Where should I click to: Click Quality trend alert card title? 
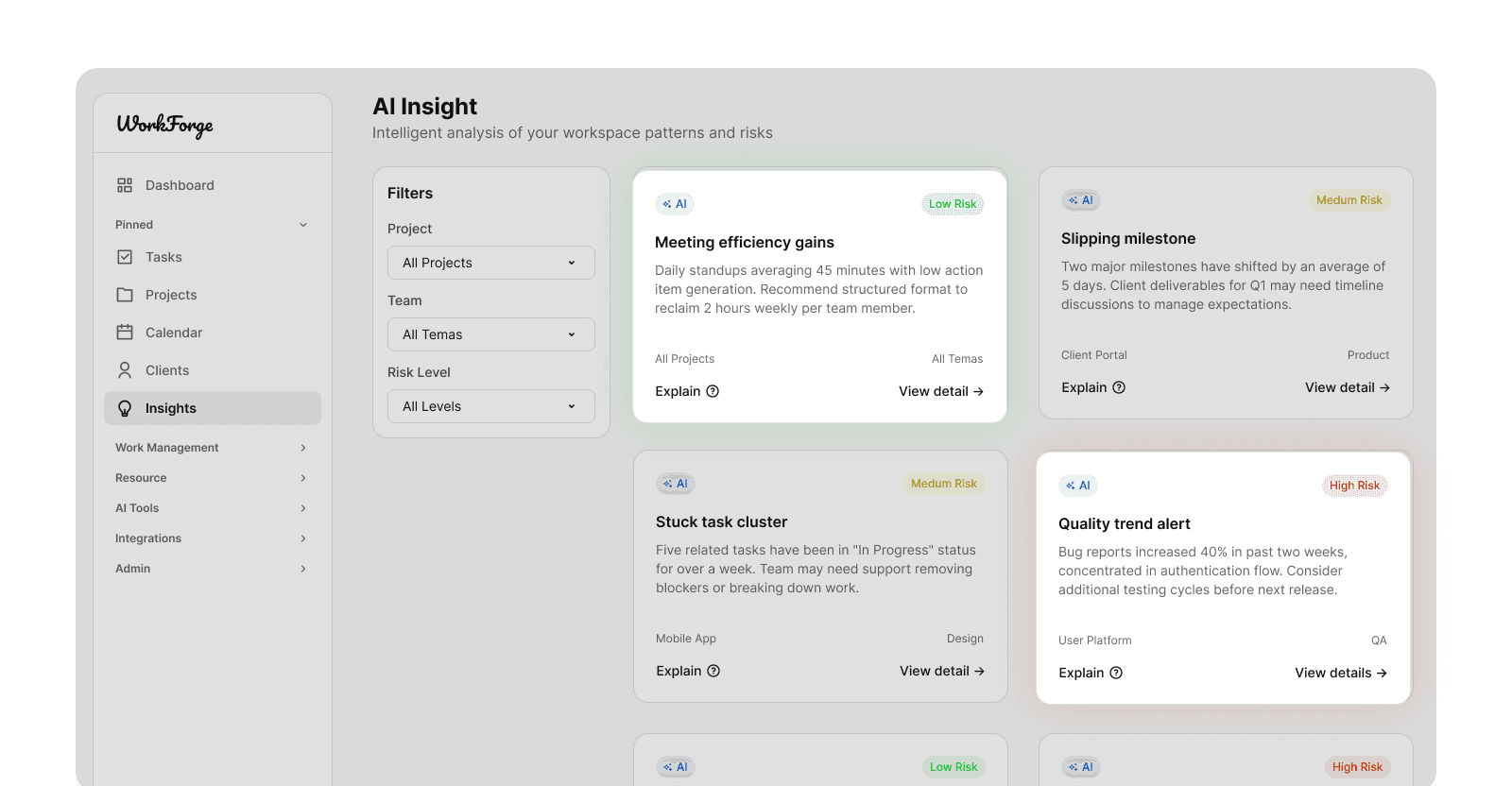click(x=1125, y=523)
